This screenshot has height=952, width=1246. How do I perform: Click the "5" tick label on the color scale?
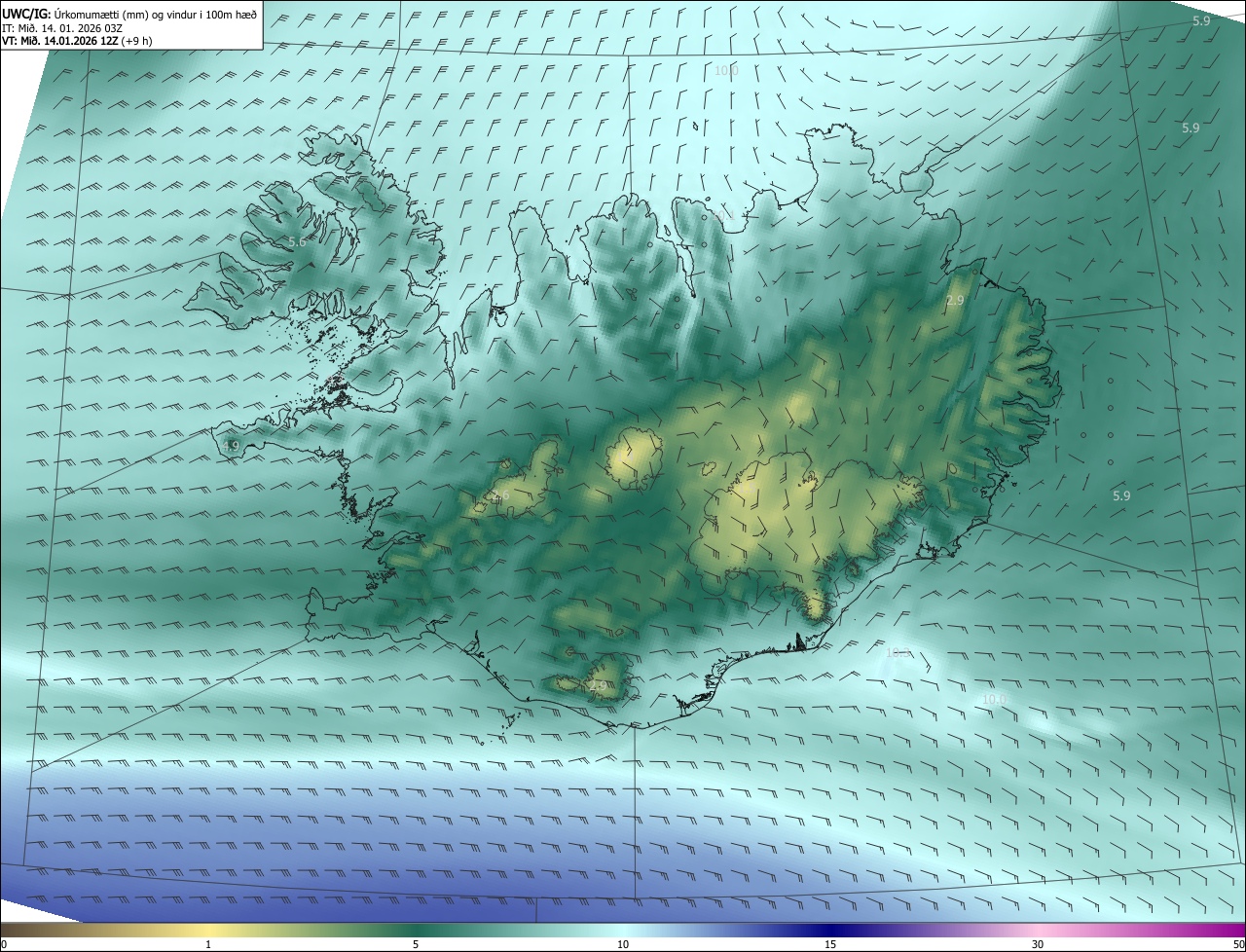416,944
